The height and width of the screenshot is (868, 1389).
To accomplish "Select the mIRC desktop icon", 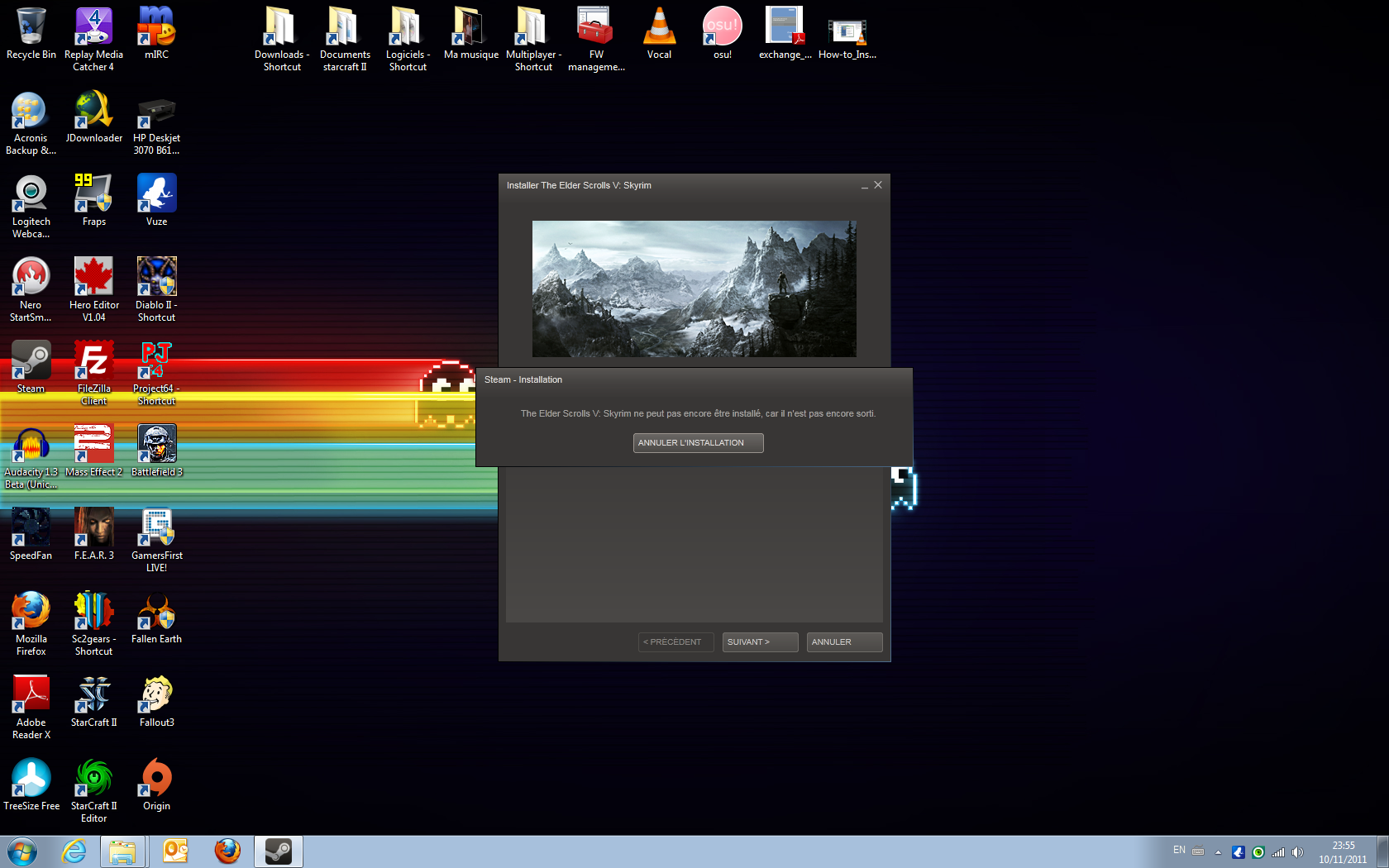I will click(x=157, y=35).
